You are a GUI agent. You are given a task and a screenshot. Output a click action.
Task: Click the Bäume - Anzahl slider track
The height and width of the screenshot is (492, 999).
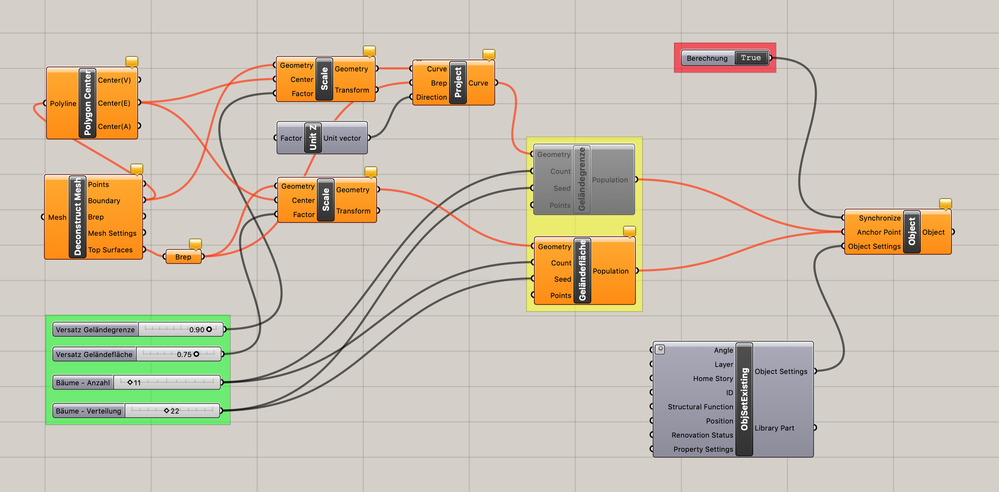pyautogui.click(x=166, y=382)
